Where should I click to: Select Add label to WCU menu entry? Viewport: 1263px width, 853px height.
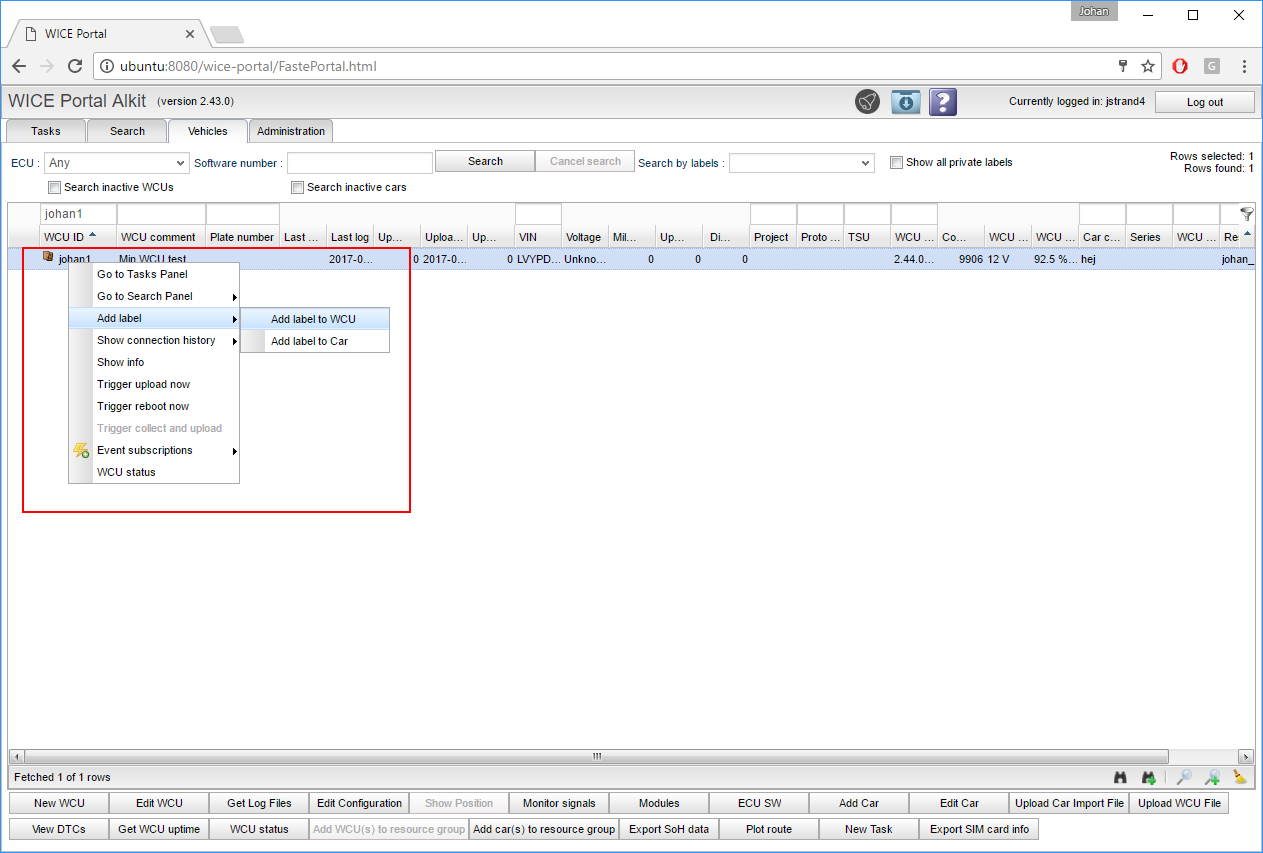click(x=313, y=320)
